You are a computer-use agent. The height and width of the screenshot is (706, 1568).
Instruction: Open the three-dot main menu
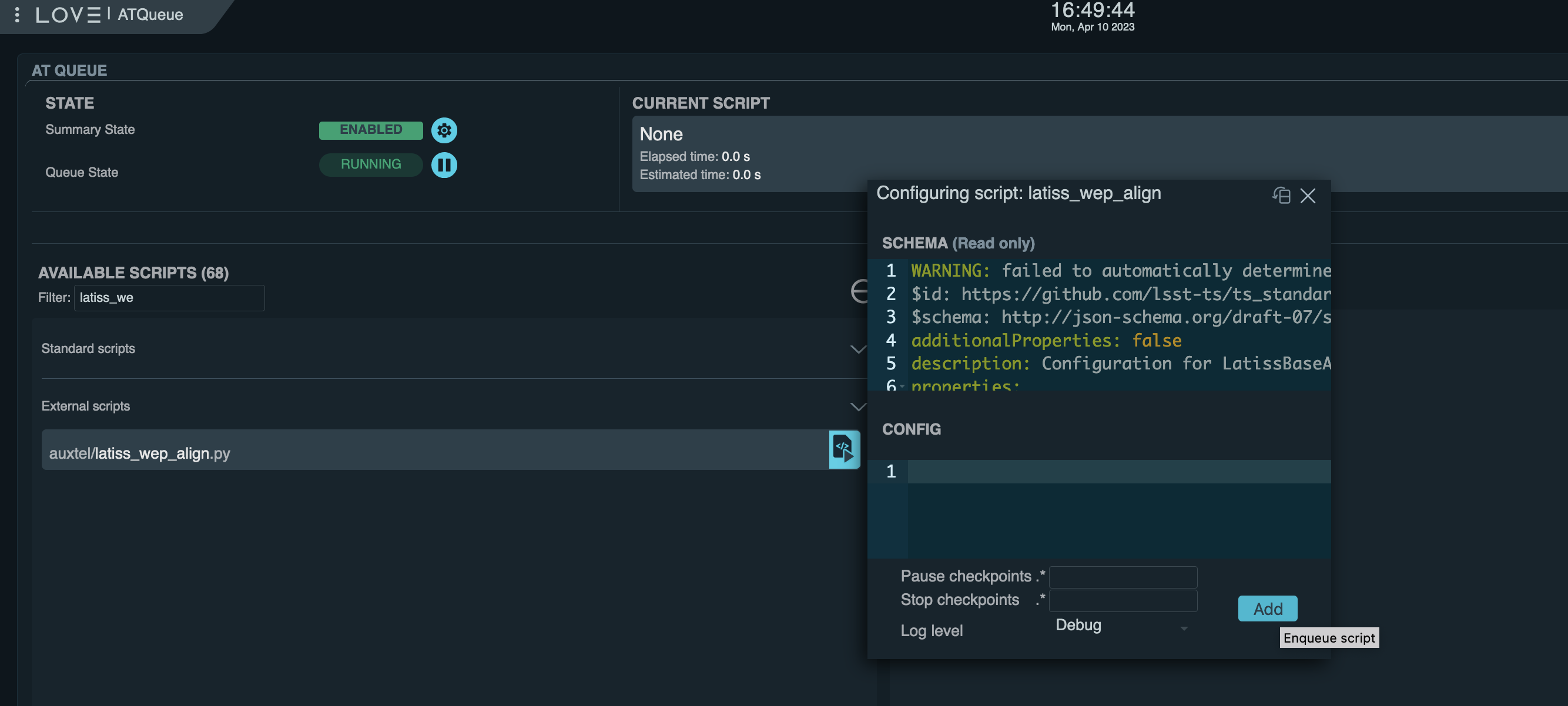pyautogui.click(x=17, y=15)
